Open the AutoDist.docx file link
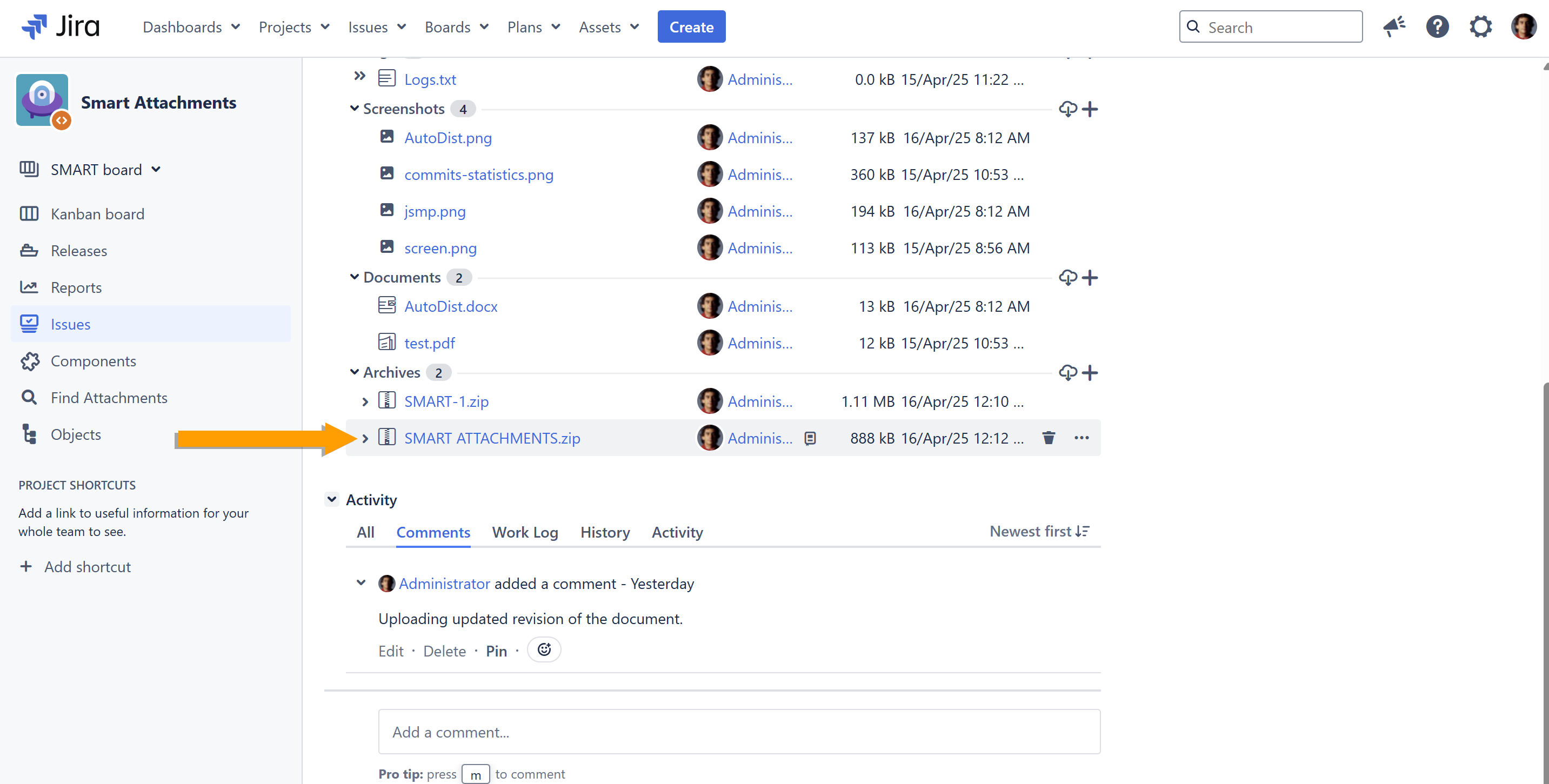 click(450, 306)
